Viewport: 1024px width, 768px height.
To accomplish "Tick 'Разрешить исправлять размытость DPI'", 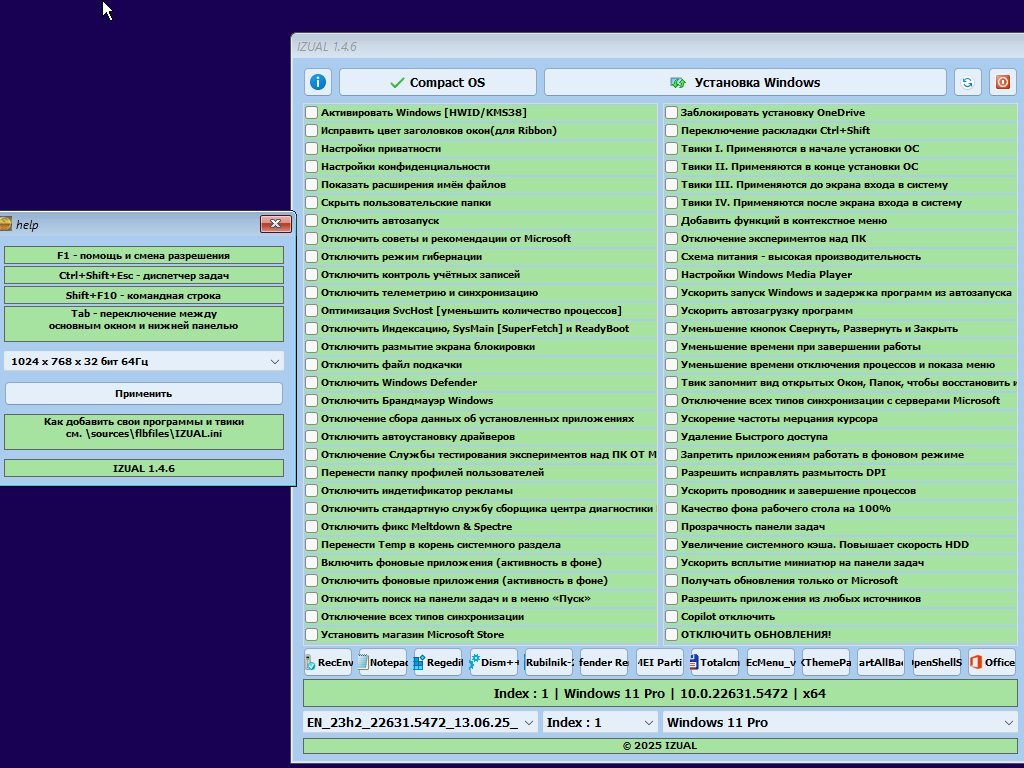I will [671, 473].
